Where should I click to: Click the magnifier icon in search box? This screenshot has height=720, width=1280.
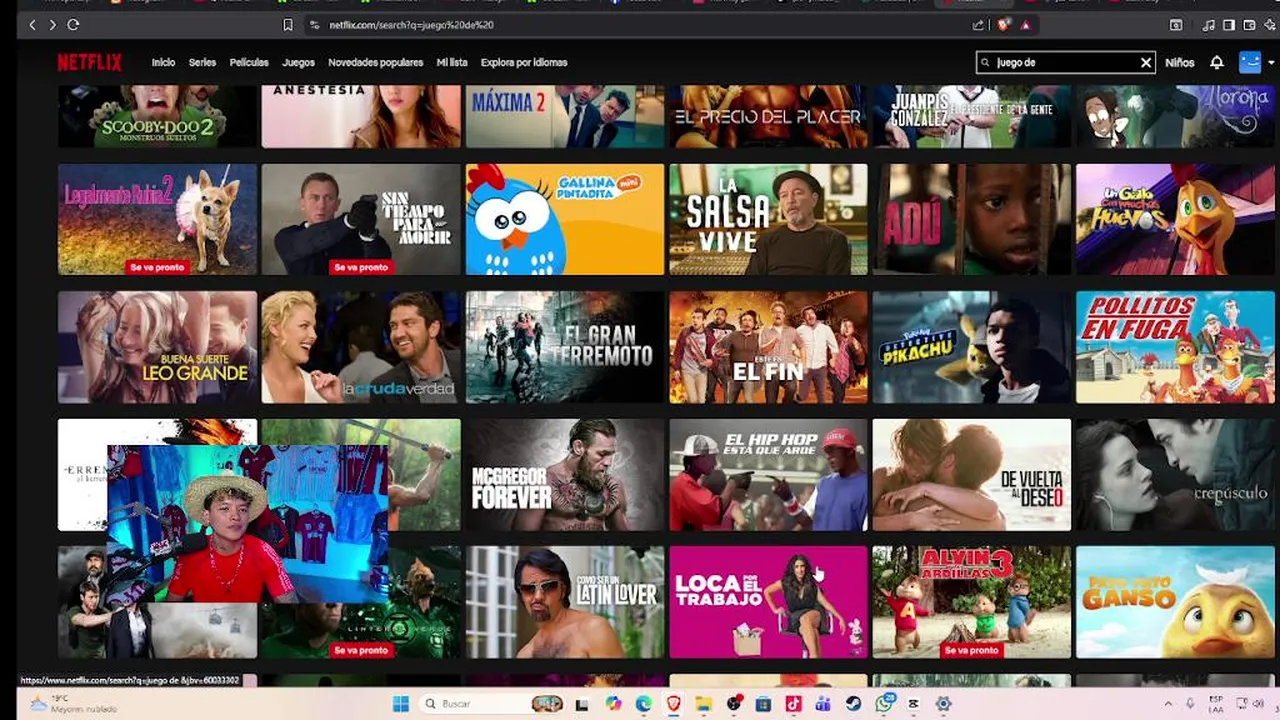986,62
